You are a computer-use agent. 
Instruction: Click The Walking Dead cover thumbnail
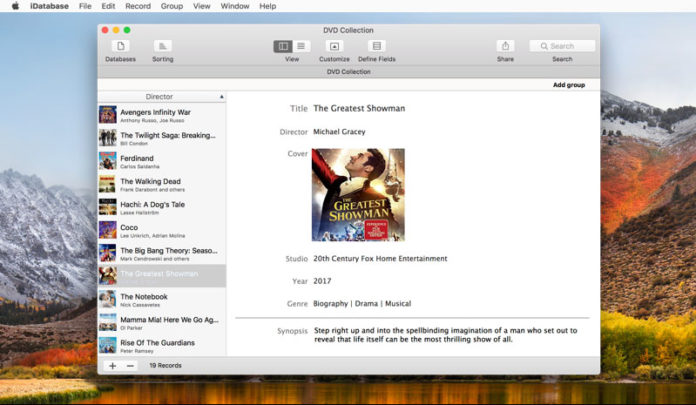point(107,184)
